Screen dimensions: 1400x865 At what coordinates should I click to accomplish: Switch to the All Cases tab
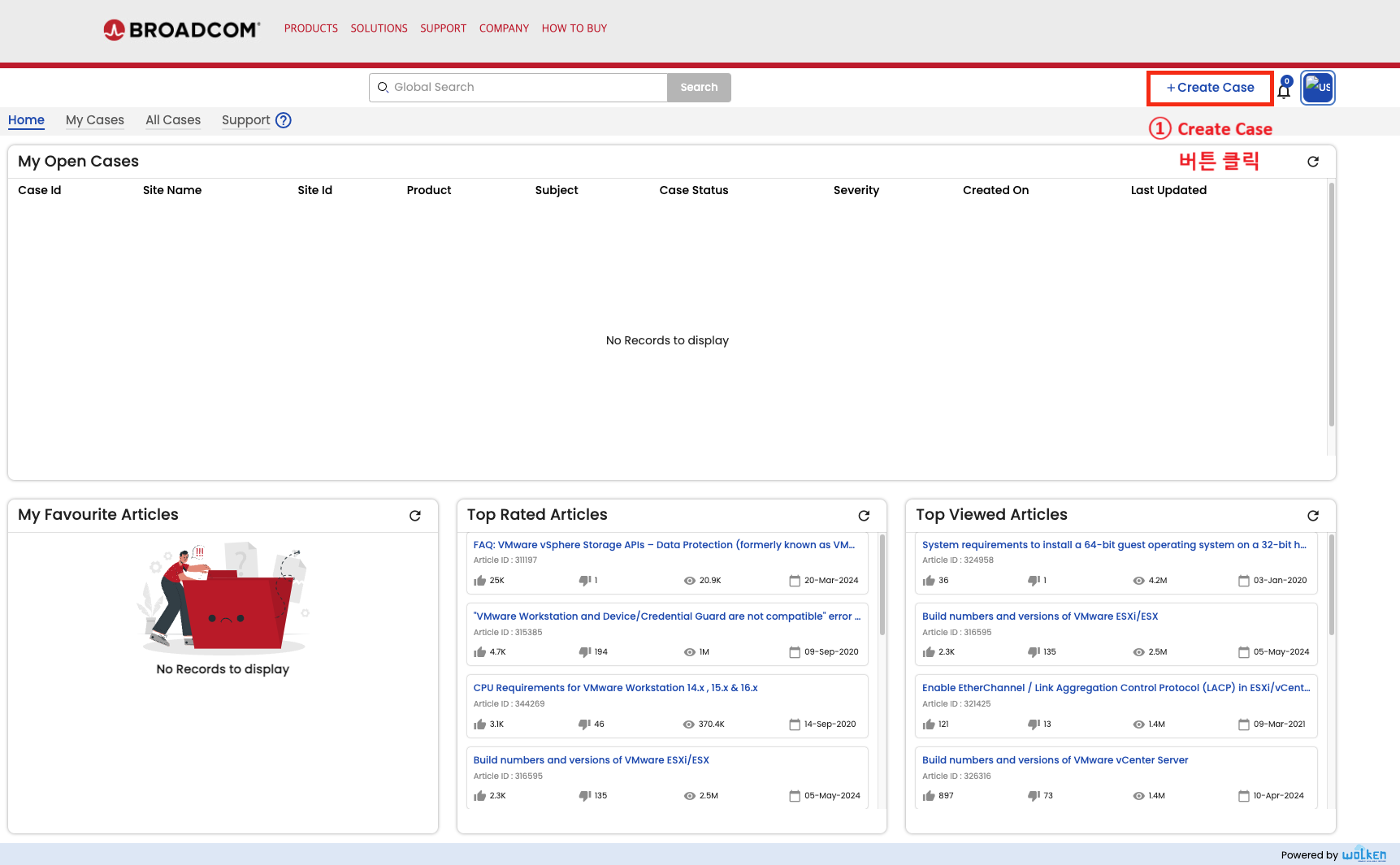[173, 120]
